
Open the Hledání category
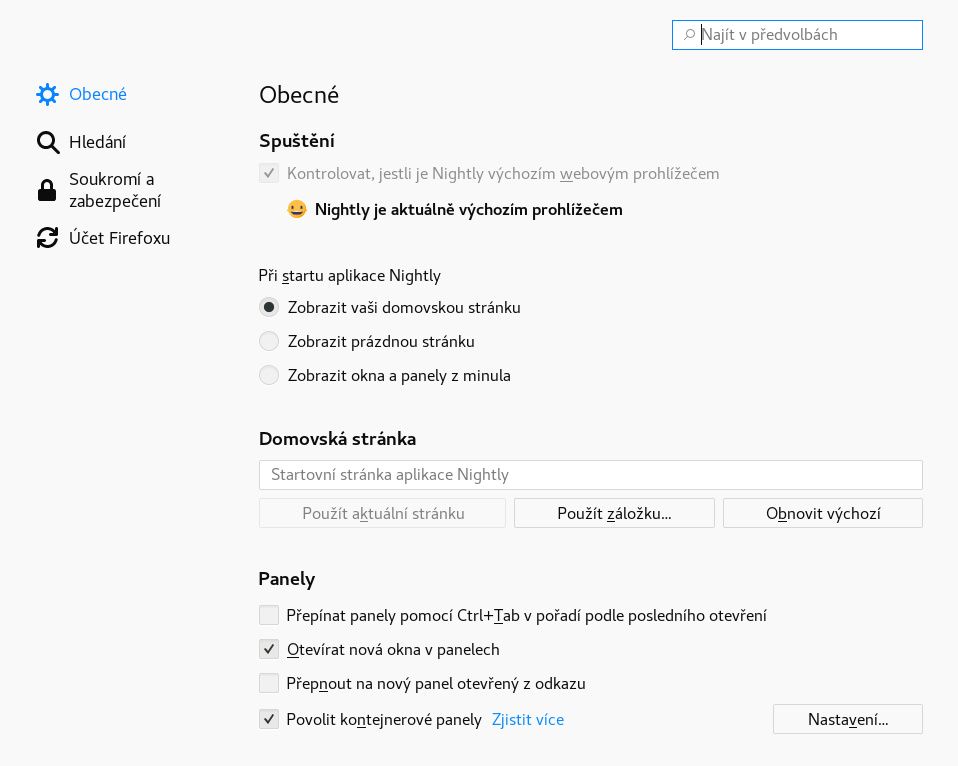tap(97, 143)
